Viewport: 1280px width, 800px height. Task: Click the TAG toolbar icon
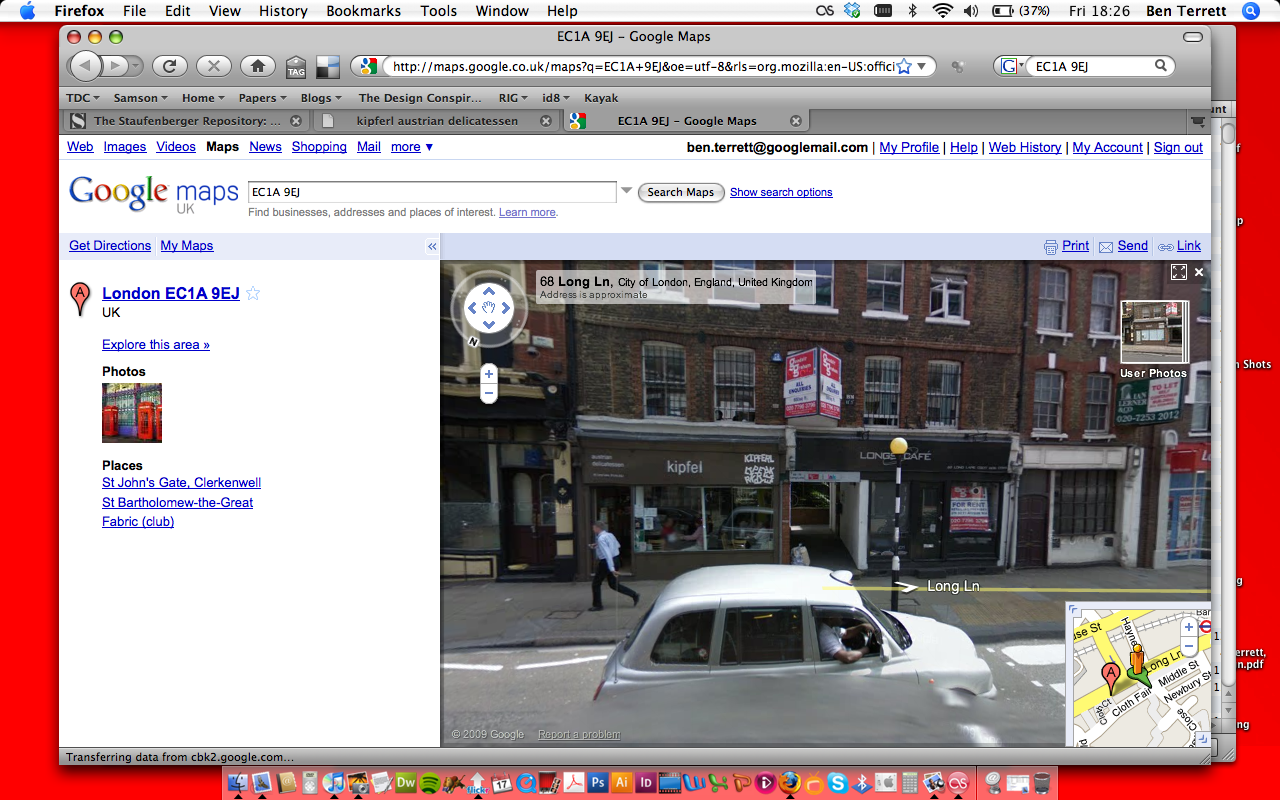point(296,67)
